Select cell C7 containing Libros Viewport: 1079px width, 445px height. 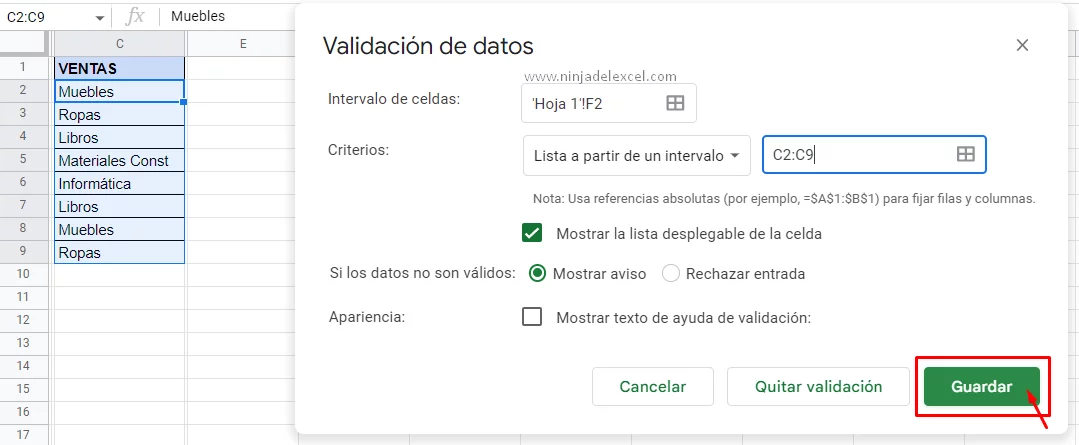coord(120,206)
